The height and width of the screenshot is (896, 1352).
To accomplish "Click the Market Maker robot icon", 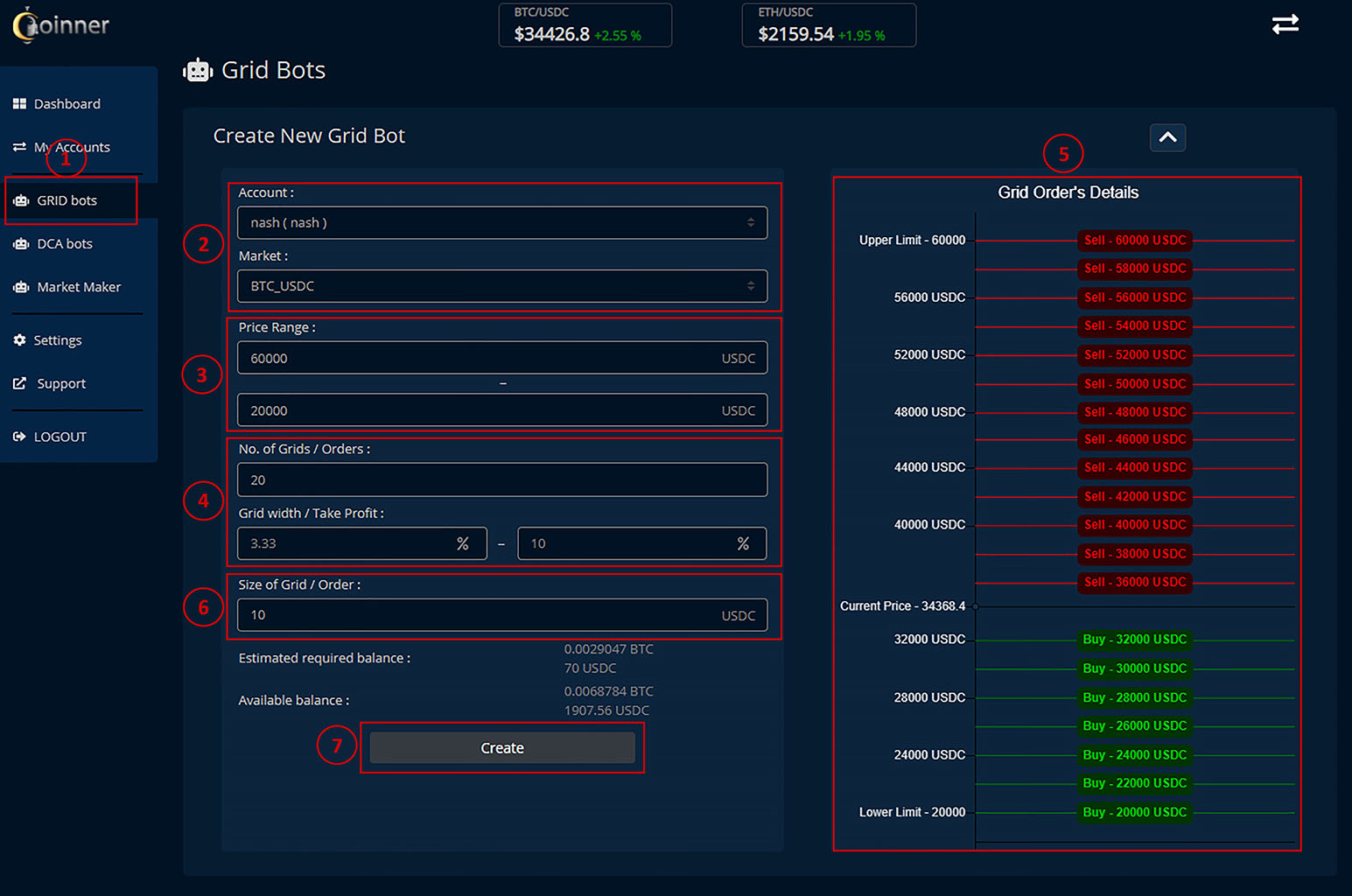I will (21, 287).
